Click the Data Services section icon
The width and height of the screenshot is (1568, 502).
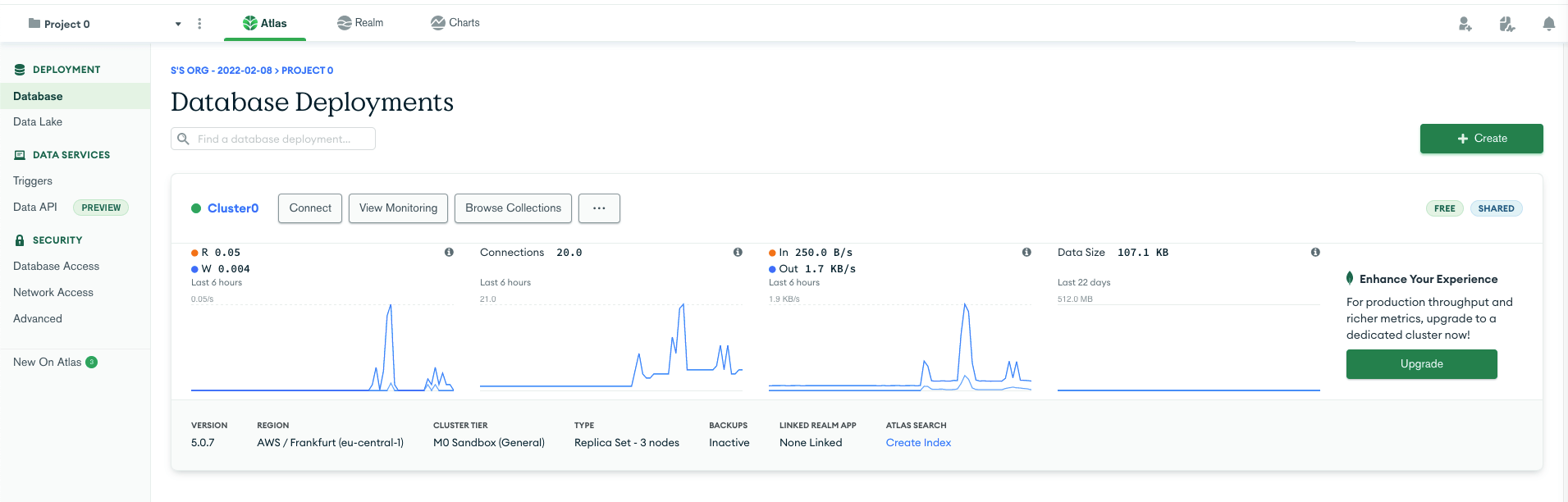click(x=20, y=155)
